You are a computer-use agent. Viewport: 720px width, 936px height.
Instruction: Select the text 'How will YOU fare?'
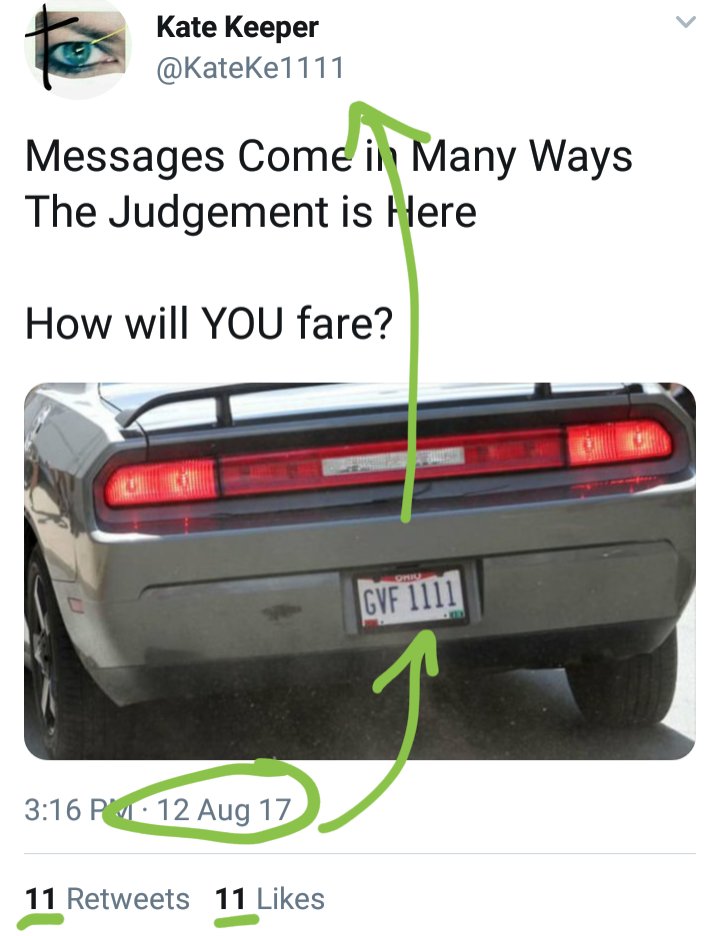(209, 324)
